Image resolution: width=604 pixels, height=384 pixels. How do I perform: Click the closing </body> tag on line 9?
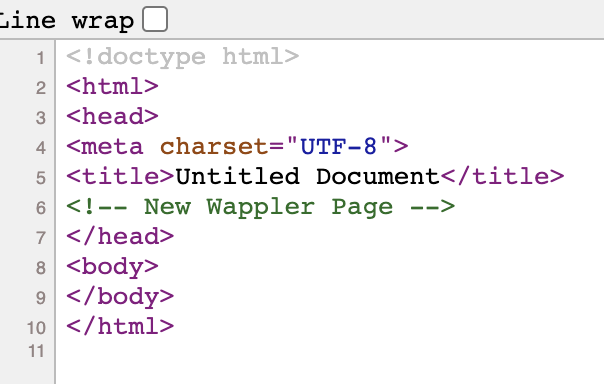[x=120, y=297]
